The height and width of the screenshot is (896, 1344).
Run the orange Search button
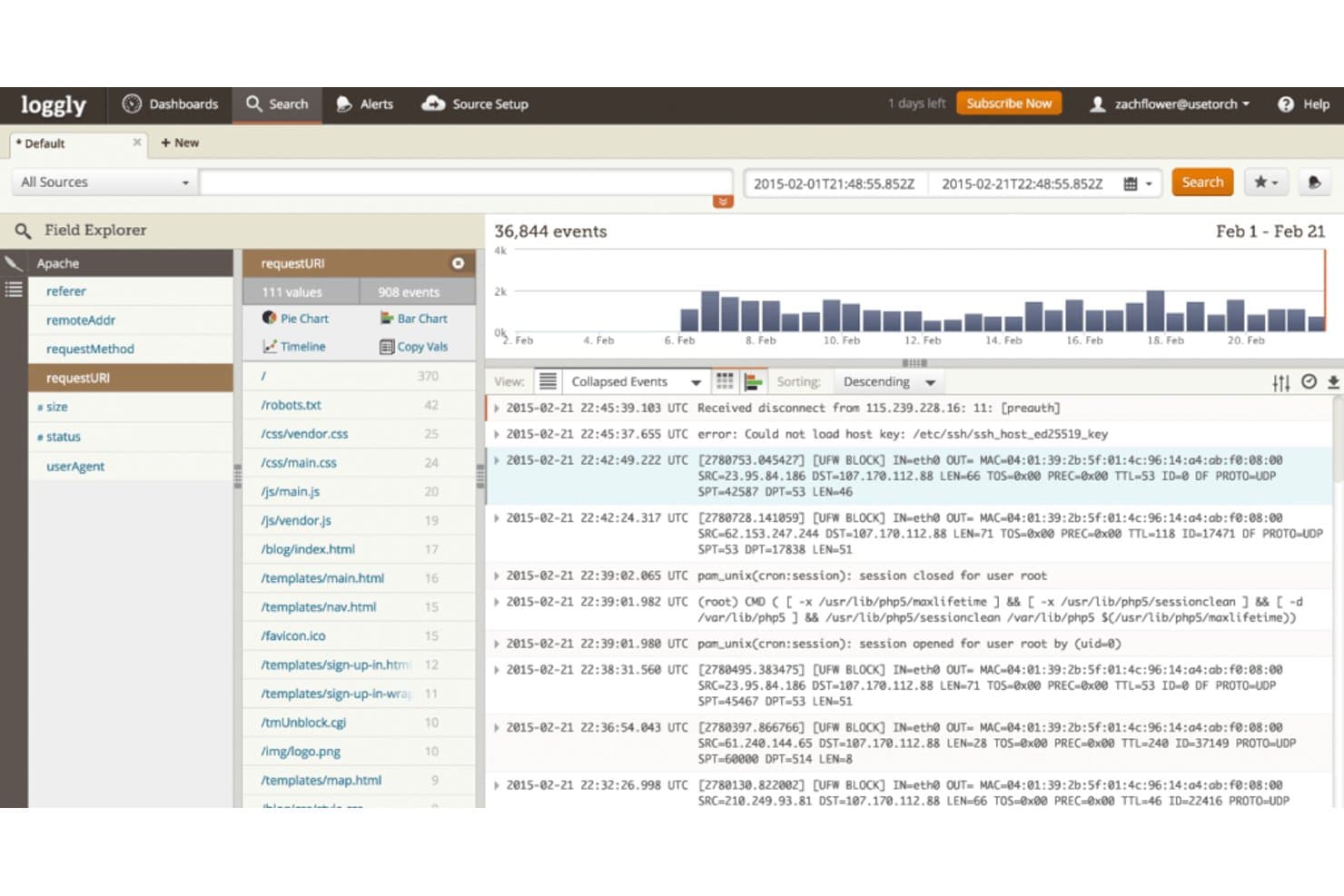(x=1202, y=182)
